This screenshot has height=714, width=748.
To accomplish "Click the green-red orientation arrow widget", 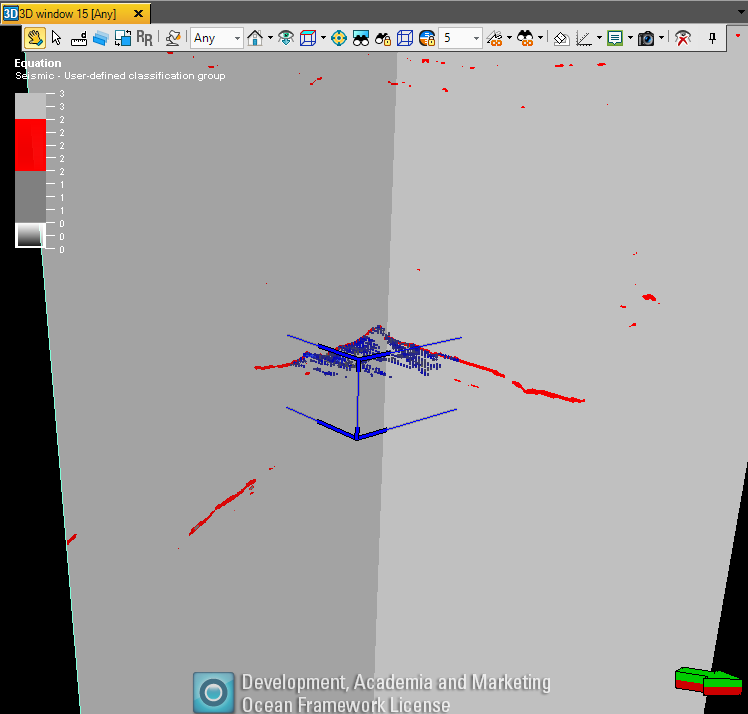I will [708, 681].
